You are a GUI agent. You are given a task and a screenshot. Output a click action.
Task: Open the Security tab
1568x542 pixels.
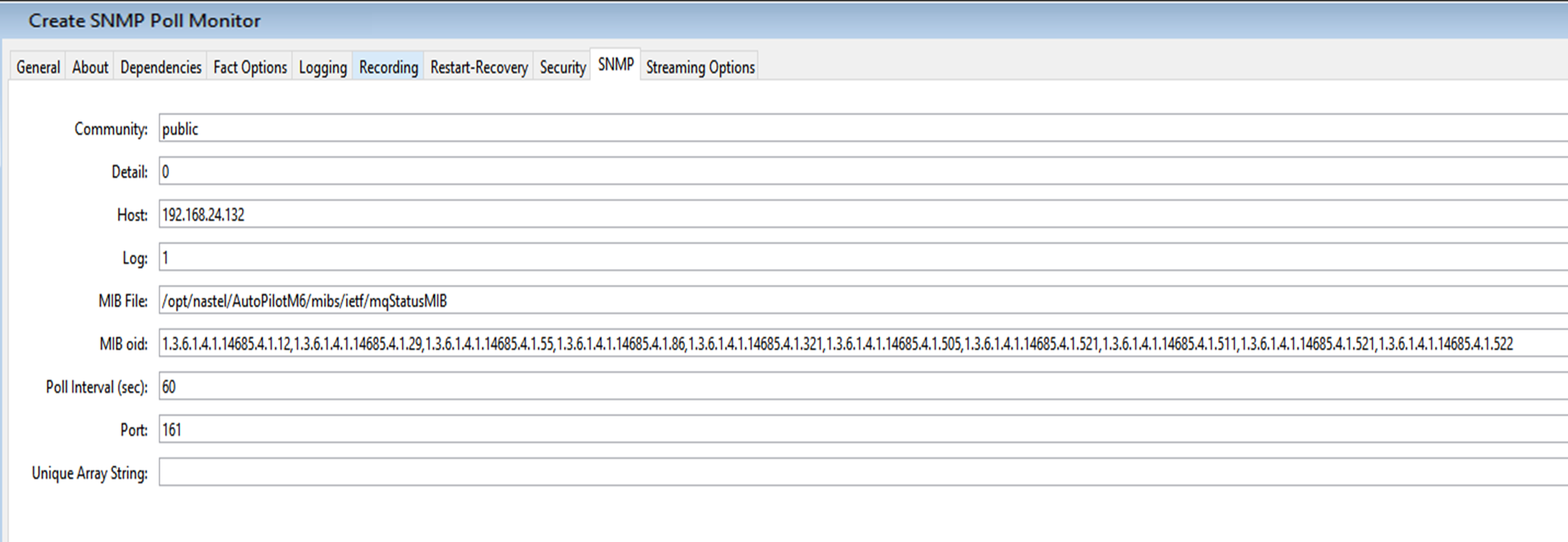coord(562,67)
